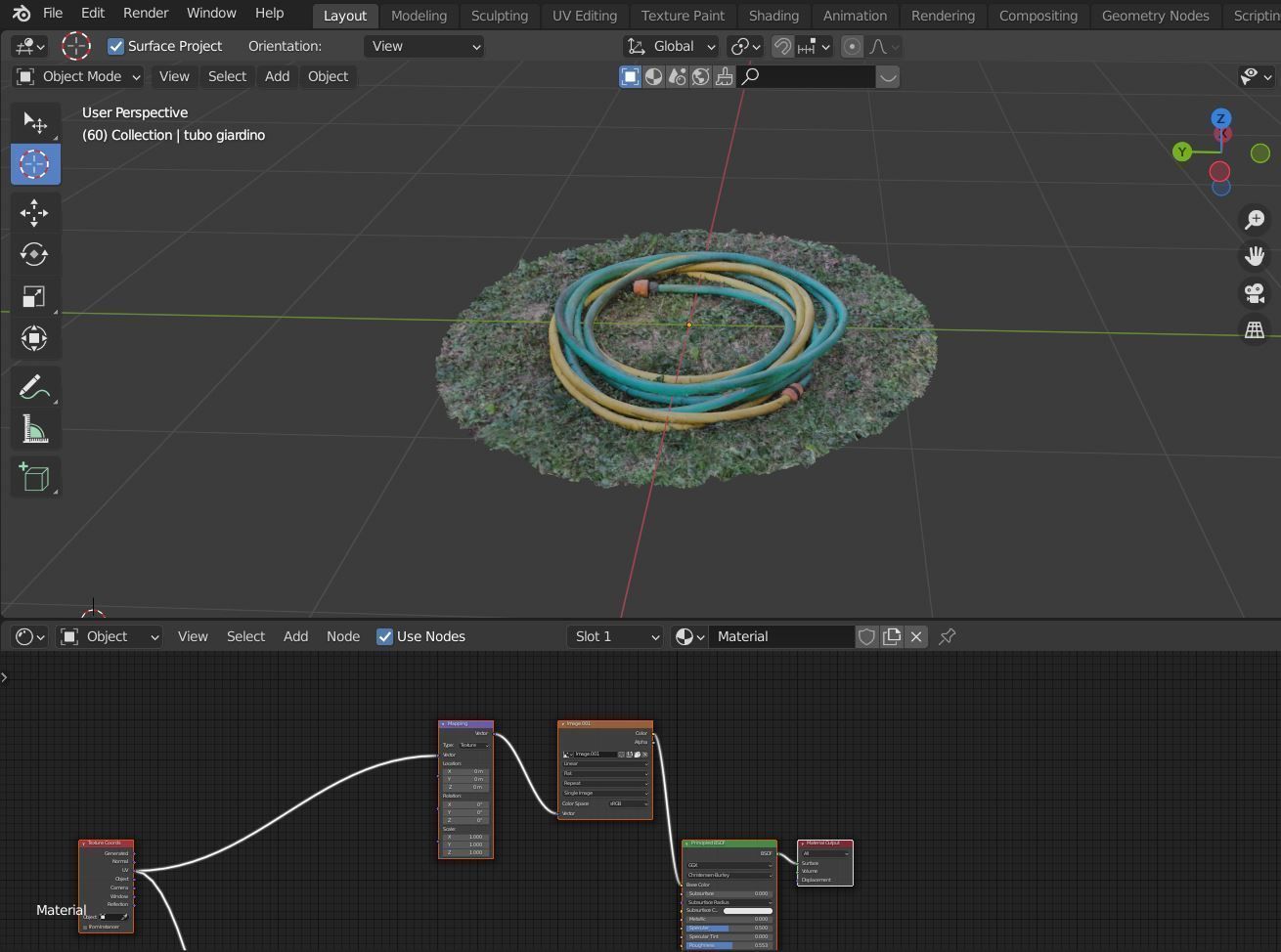
Task: Click the filter search magnifier icon
Action: (x=750, y=76)
